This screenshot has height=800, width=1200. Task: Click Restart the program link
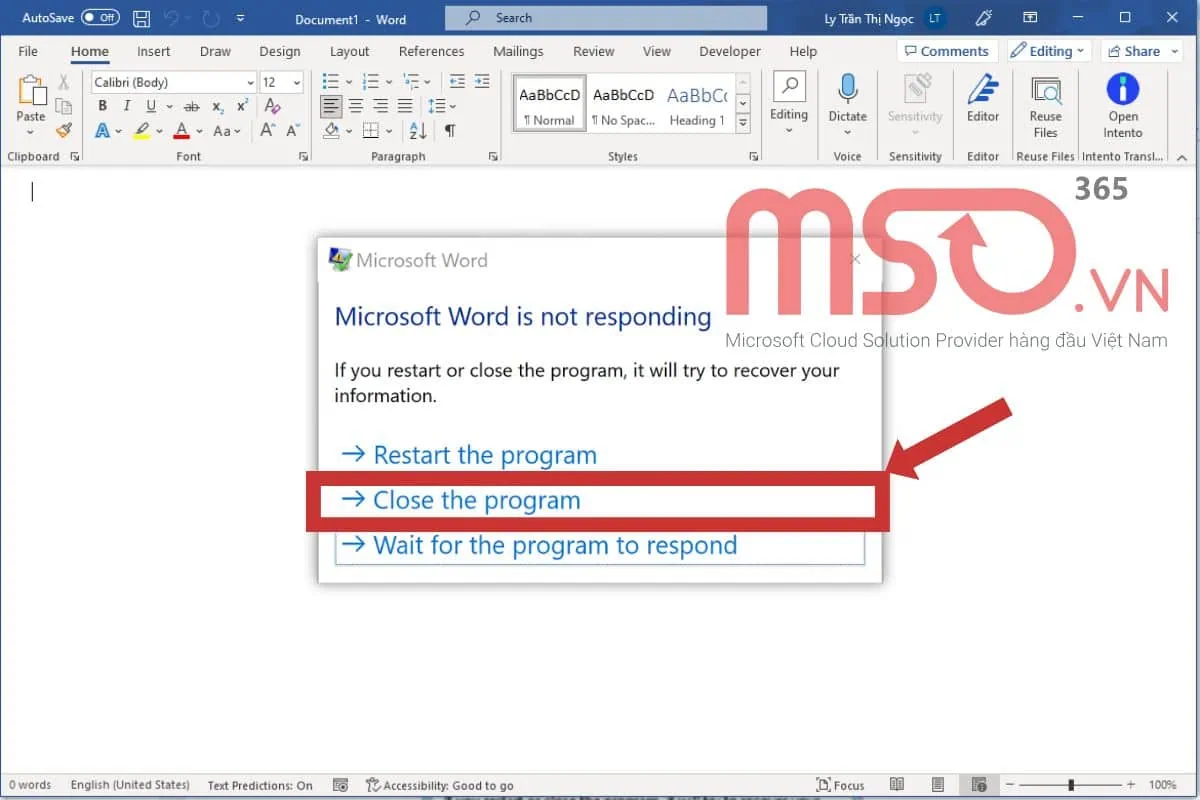468,455
